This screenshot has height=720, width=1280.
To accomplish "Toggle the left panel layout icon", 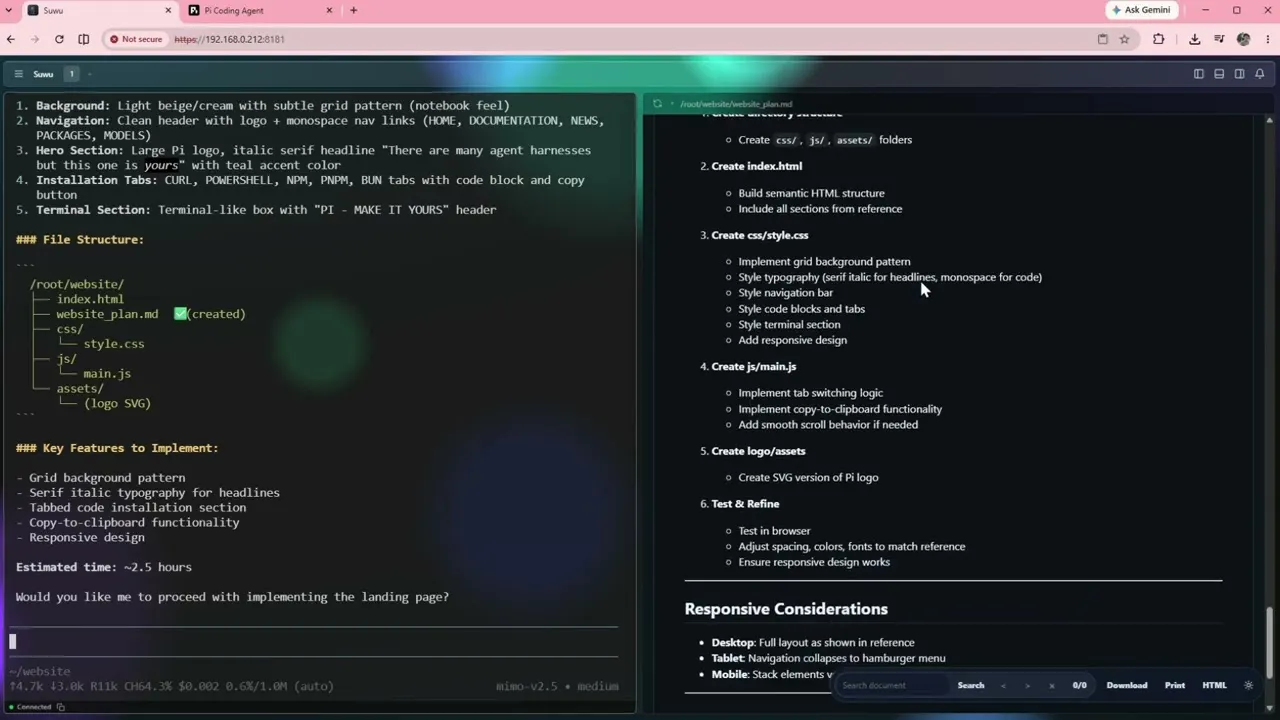I will 1199,74.
